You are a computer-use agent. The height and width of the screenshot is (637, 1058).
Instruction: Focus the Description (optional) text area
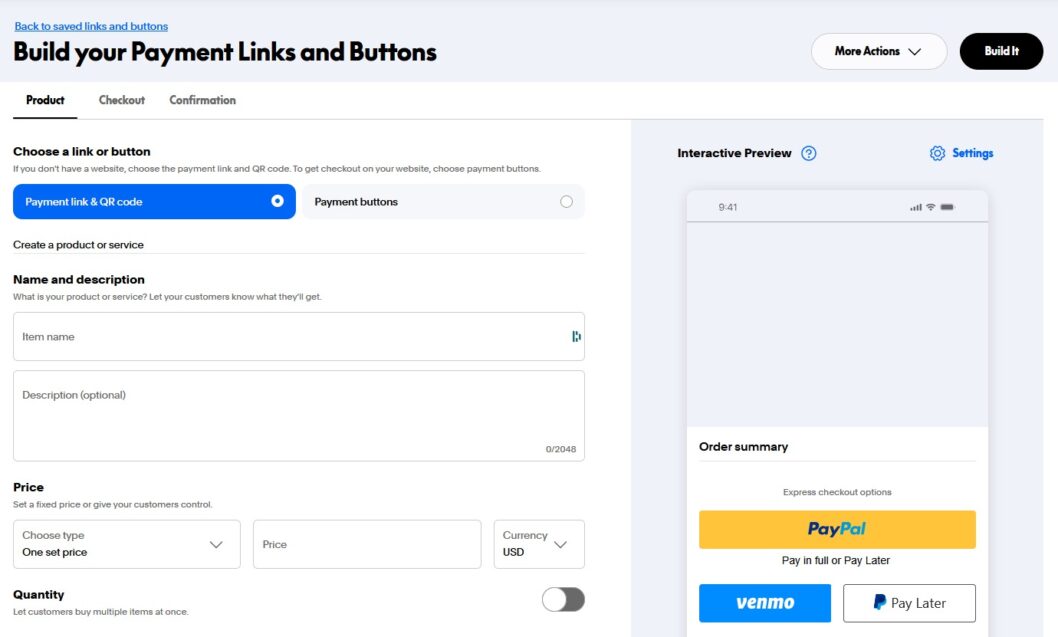(x=298, y=415)
